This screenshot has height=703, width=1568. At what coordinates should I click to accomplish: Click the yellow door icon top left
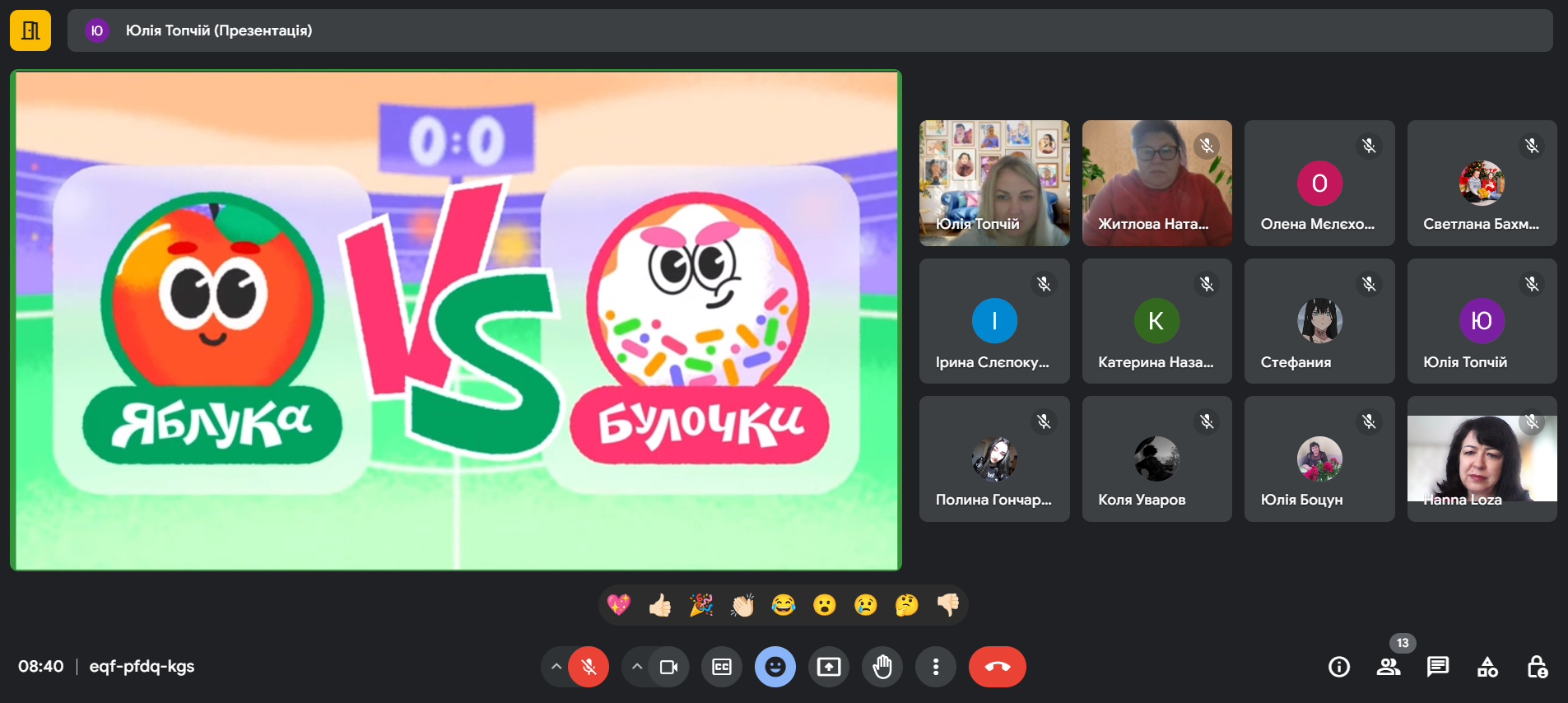tap(30, 30)
